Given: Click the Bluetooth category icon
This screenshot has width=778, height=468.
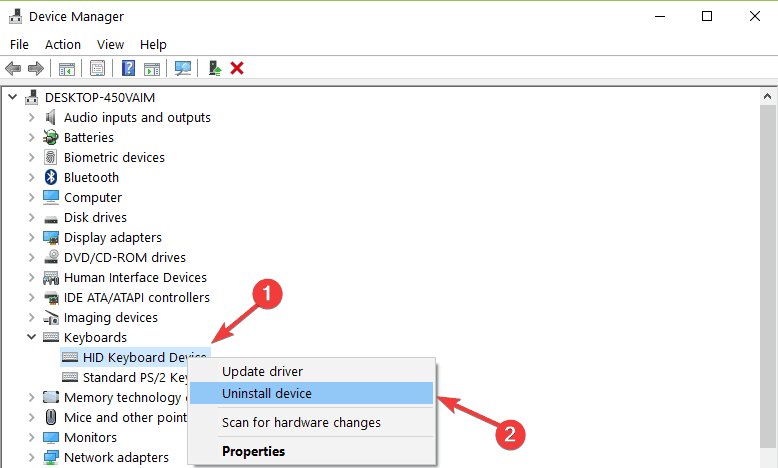Looking at the screenshot, I should coord(51,177).
